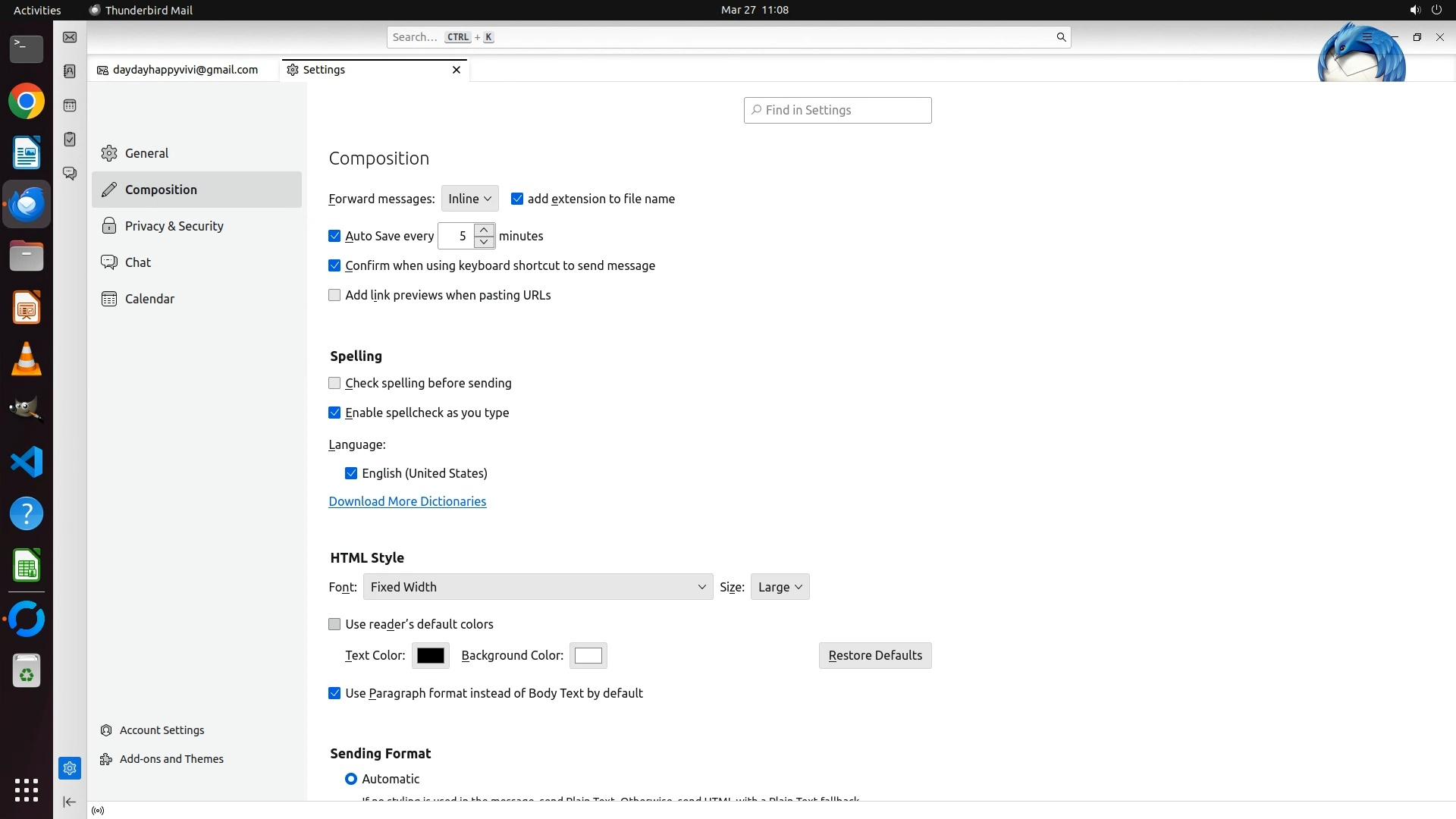Expand the Forward messages Inline dropdown
1456x819 pixels.
click(469, 199)
